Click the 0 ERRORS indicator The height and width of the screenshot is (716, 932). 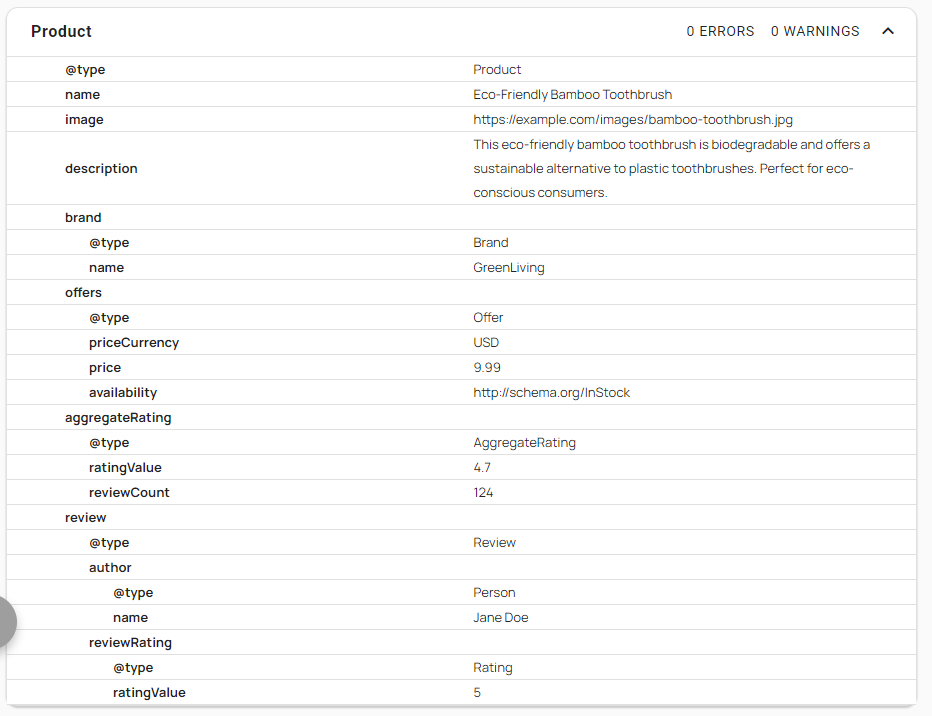[x=720, y=31]
